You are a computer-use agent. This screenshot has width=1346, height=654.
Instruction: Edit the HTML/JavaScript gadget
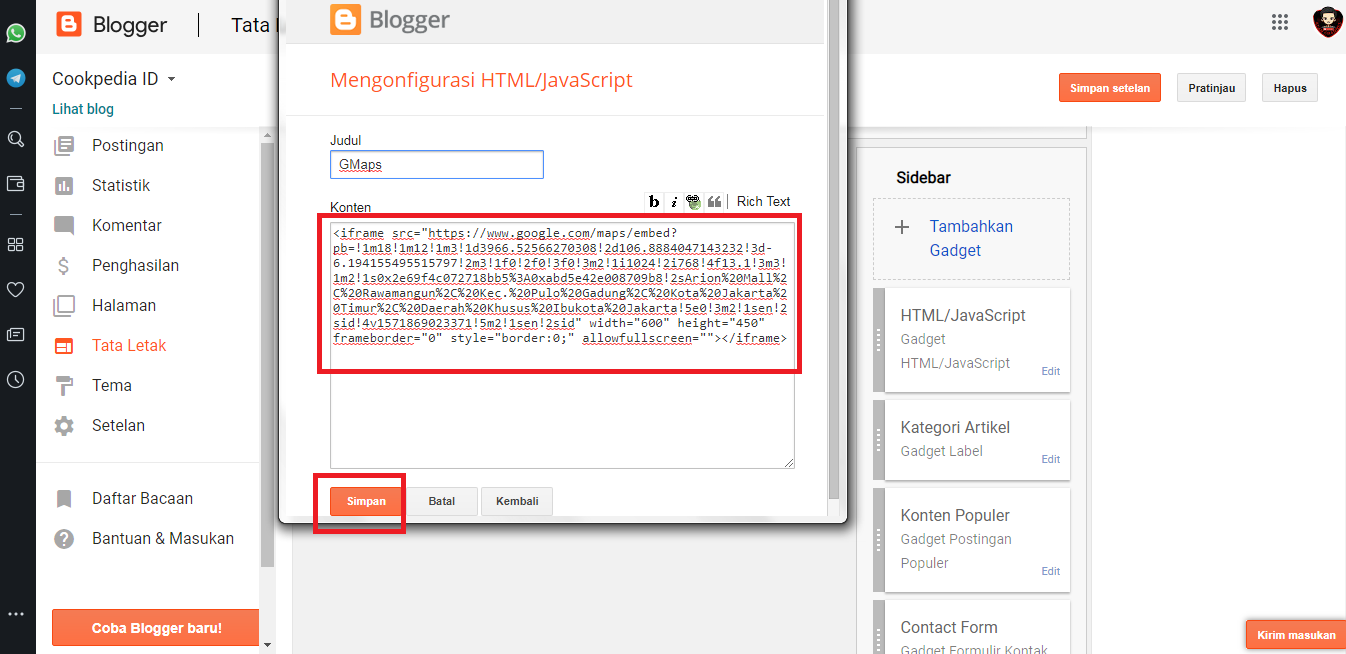click(x=1050, y=371)
